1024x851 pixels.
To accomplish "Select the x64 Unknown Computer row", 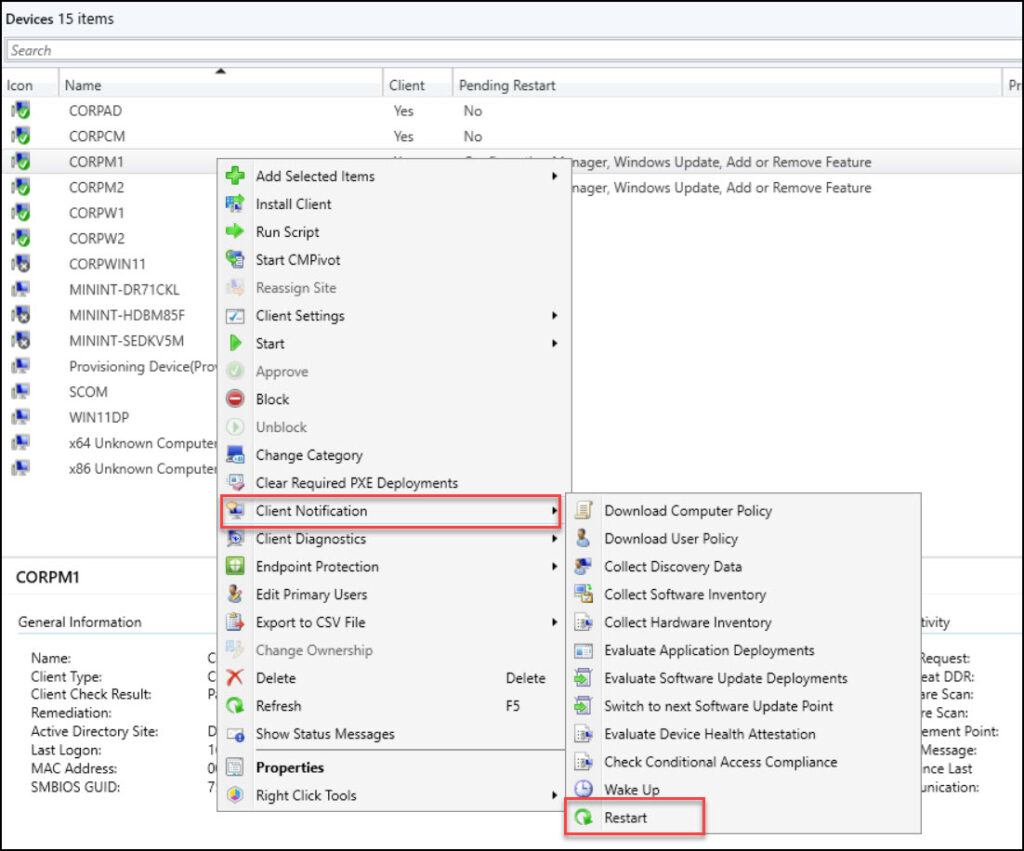I will [x=110, y=443].
